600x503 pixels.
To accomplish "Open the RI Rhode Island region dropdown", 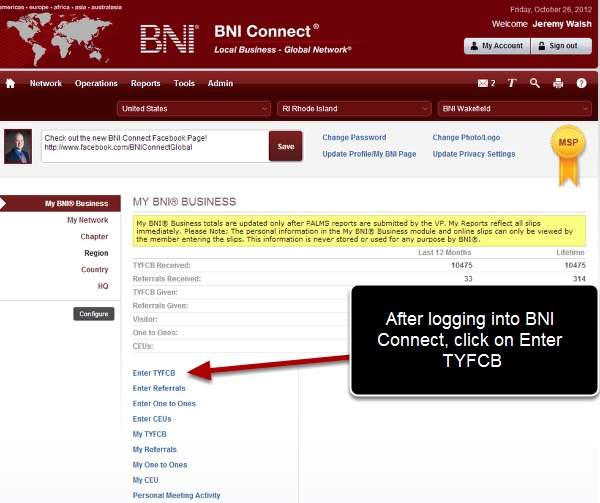I will click(x=355, y=108).
